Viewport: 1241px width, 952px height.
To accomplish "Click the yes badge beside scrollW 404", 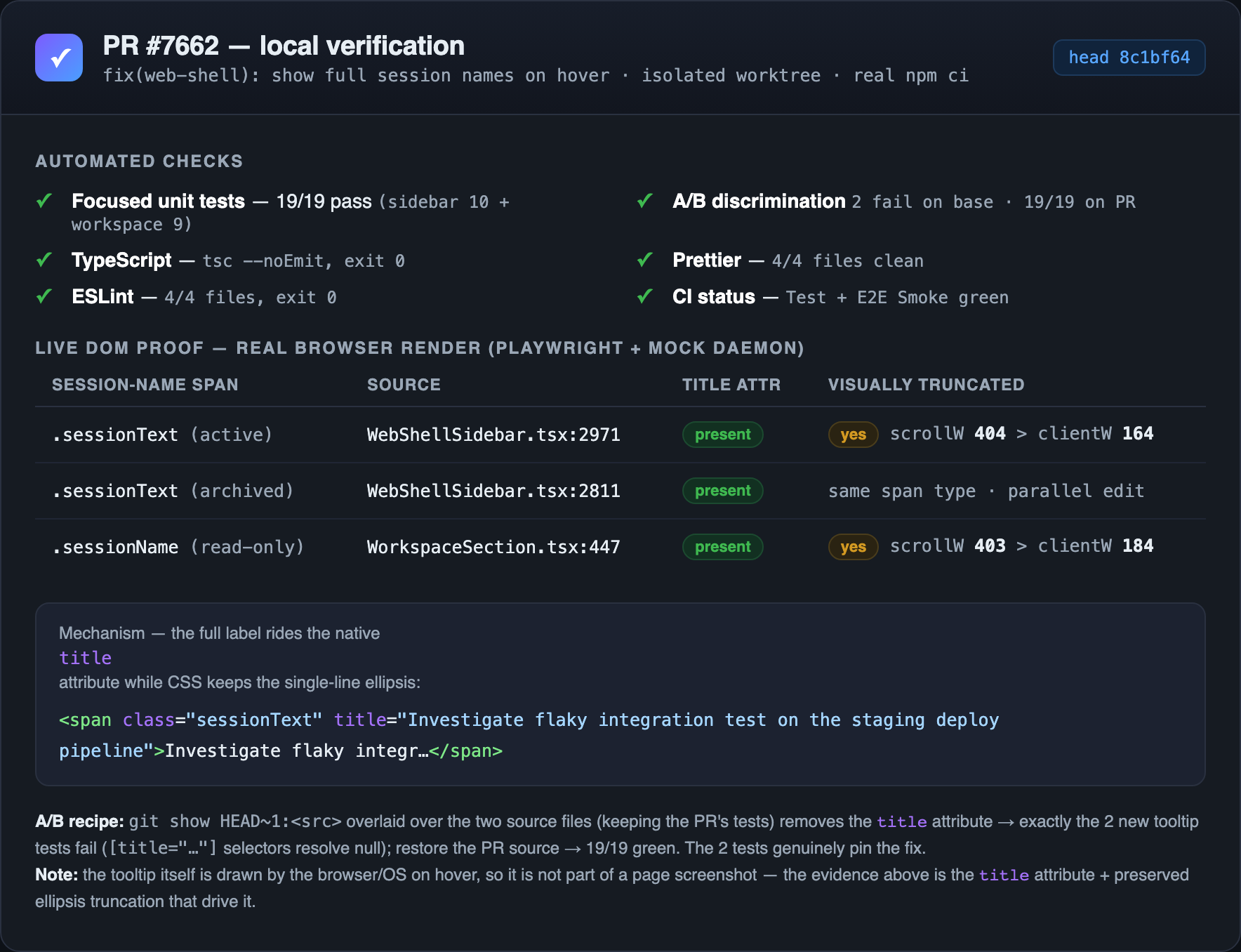I will [853, 435].
